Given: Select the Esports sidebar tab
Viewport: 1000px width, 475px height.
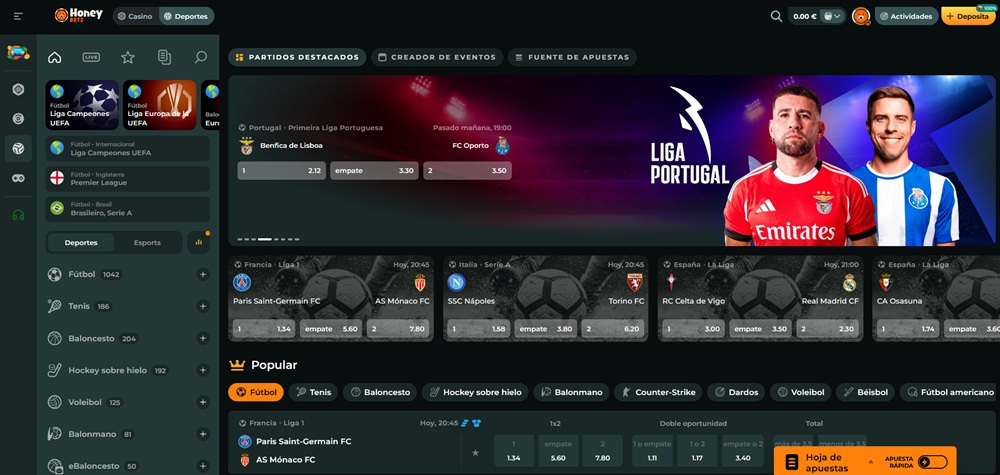Looking at the screenshot, I should point(147,242).
